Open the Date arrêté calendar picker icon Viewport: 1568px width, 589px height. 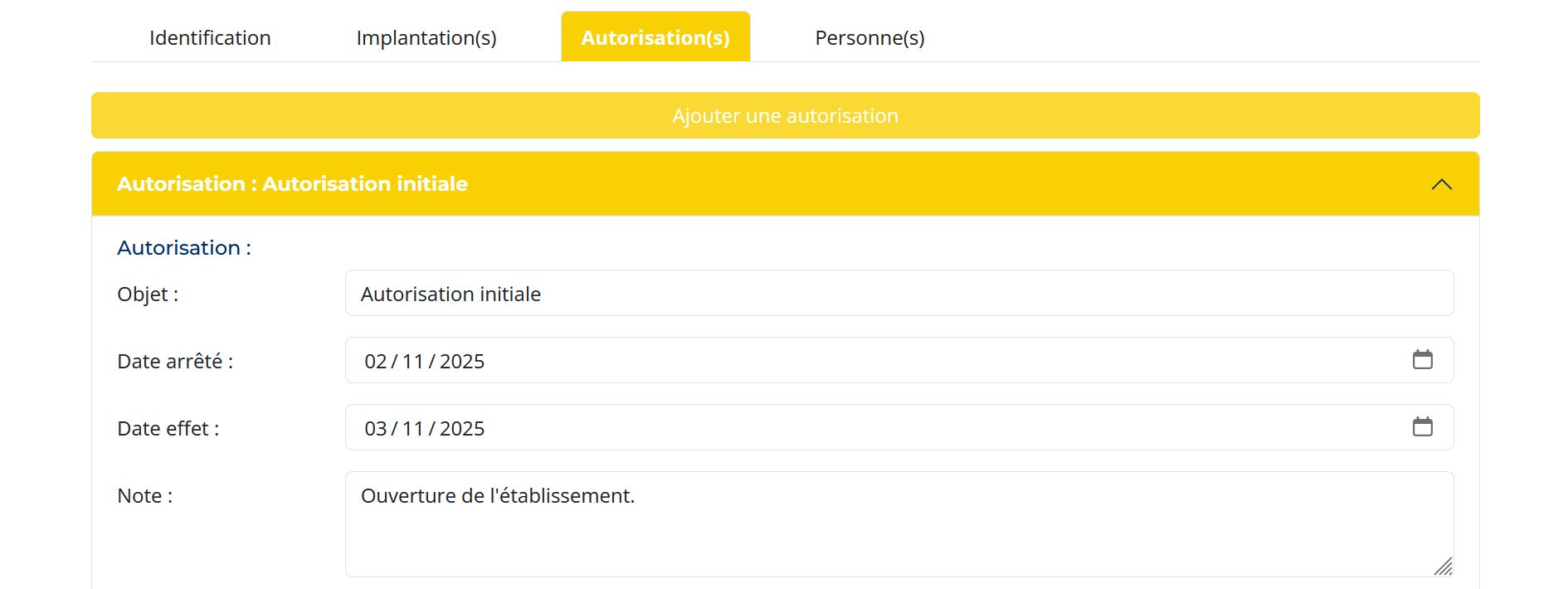(1422, 360)
